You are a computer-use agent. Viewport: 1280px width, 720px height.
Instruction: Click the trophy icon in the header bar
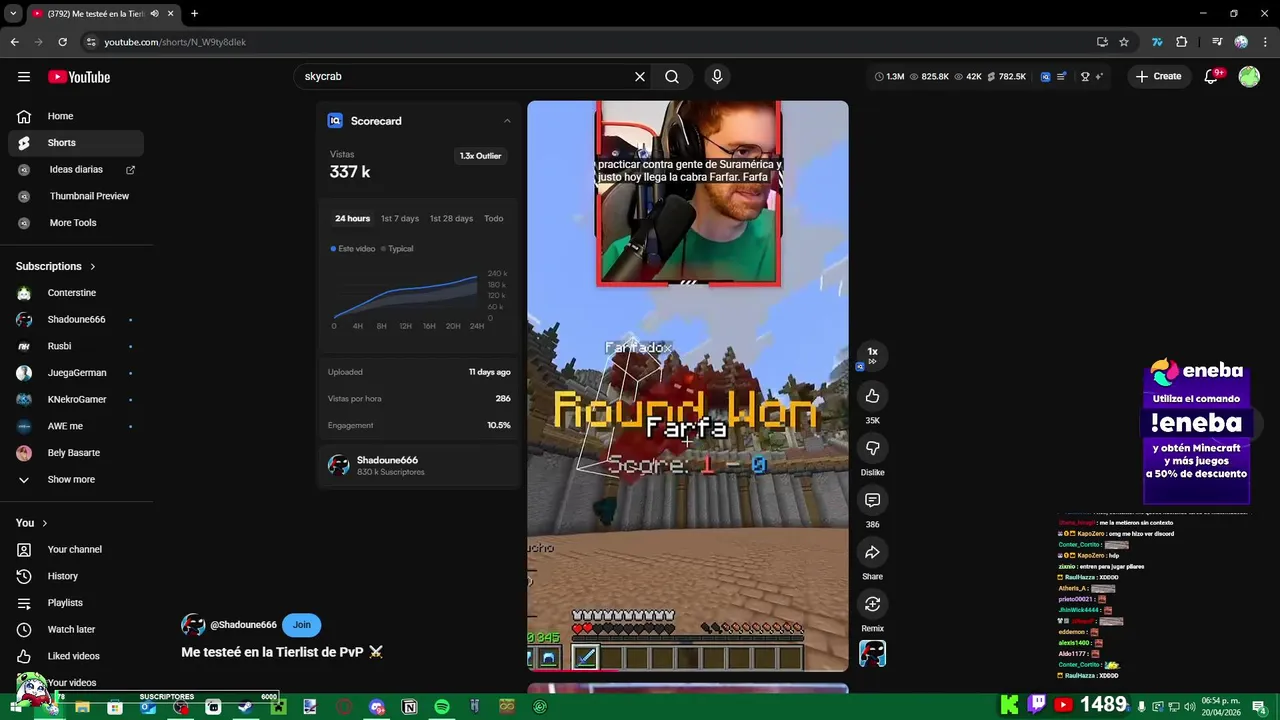tap(1085, 76)
